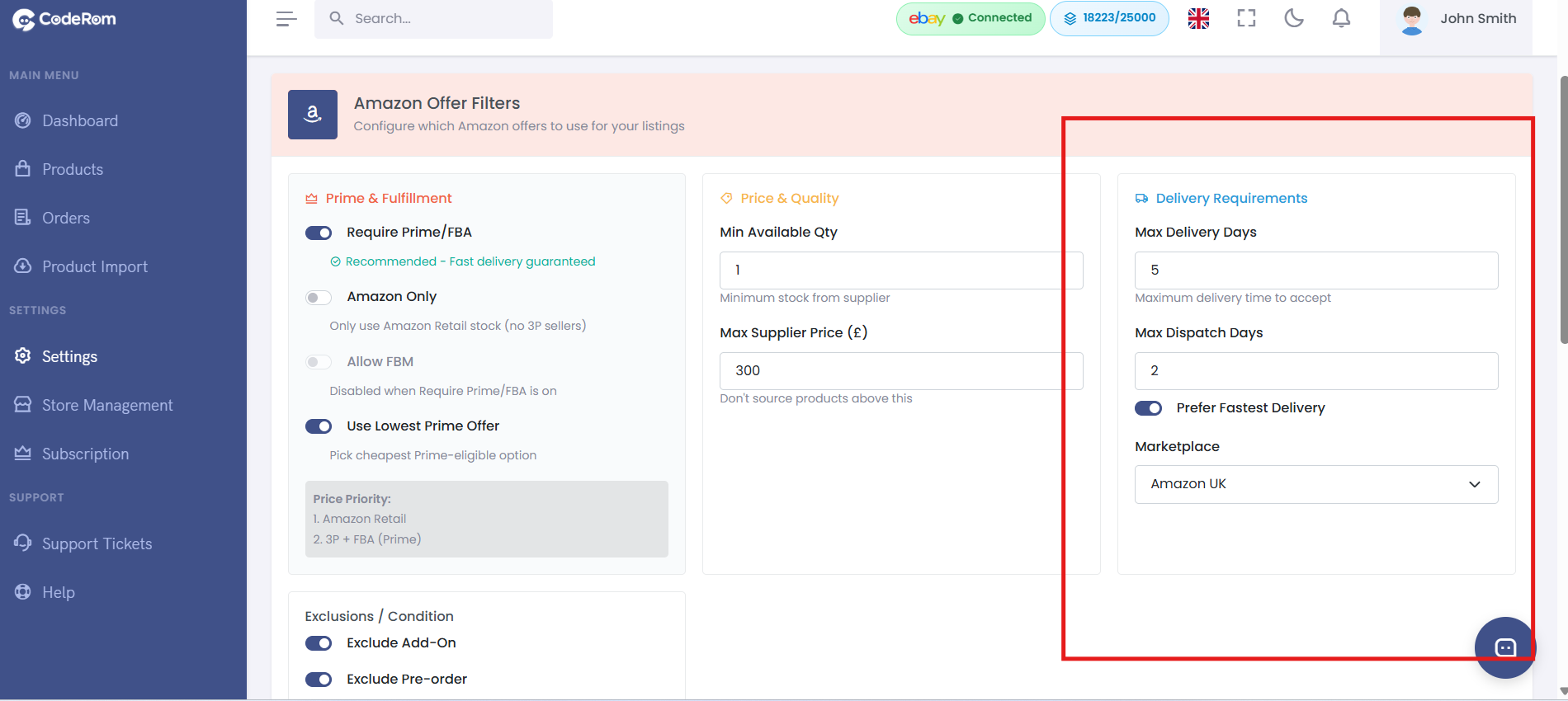Image resolution: width=1568 pixels, height=701 pixels.
Task: Click the Max Supplier Price field
Action: (901, 371)
